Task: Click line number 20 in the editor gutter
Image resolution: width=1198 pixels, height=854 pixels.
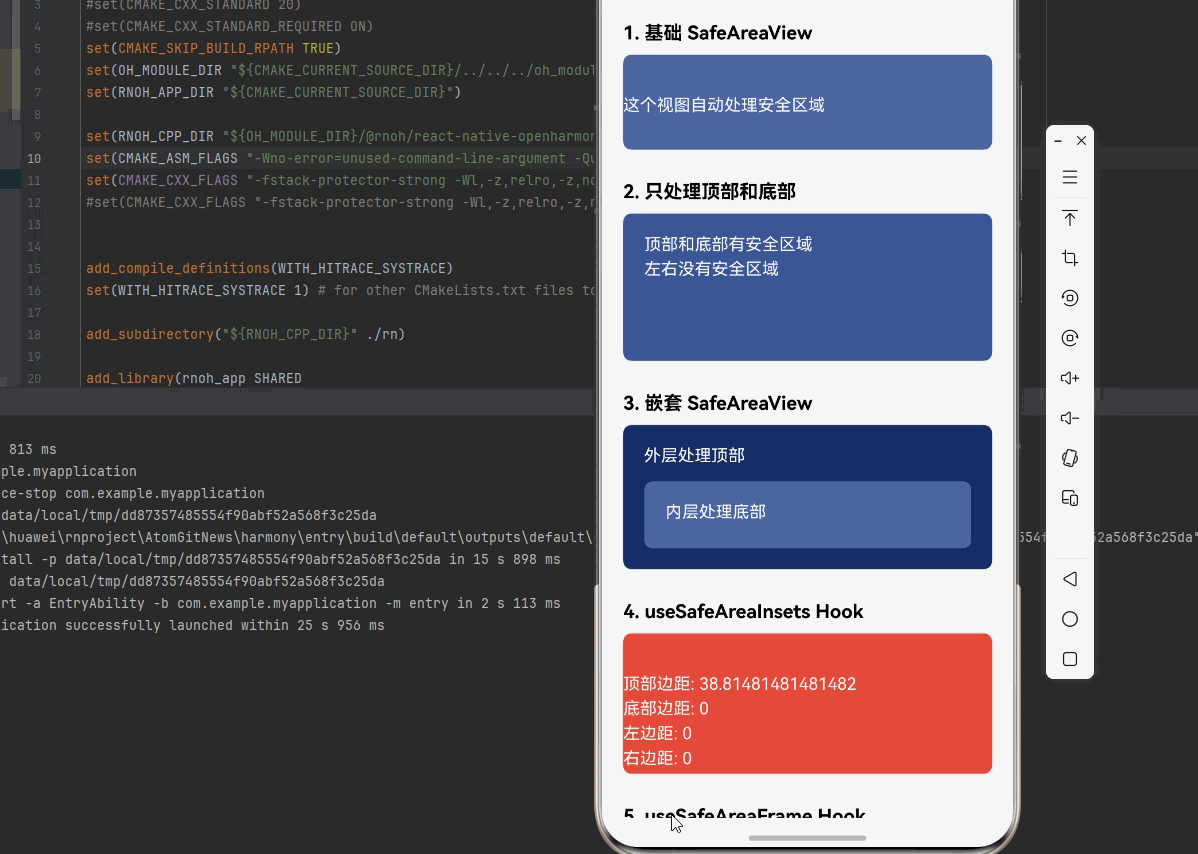Action: tap(34, 379)
